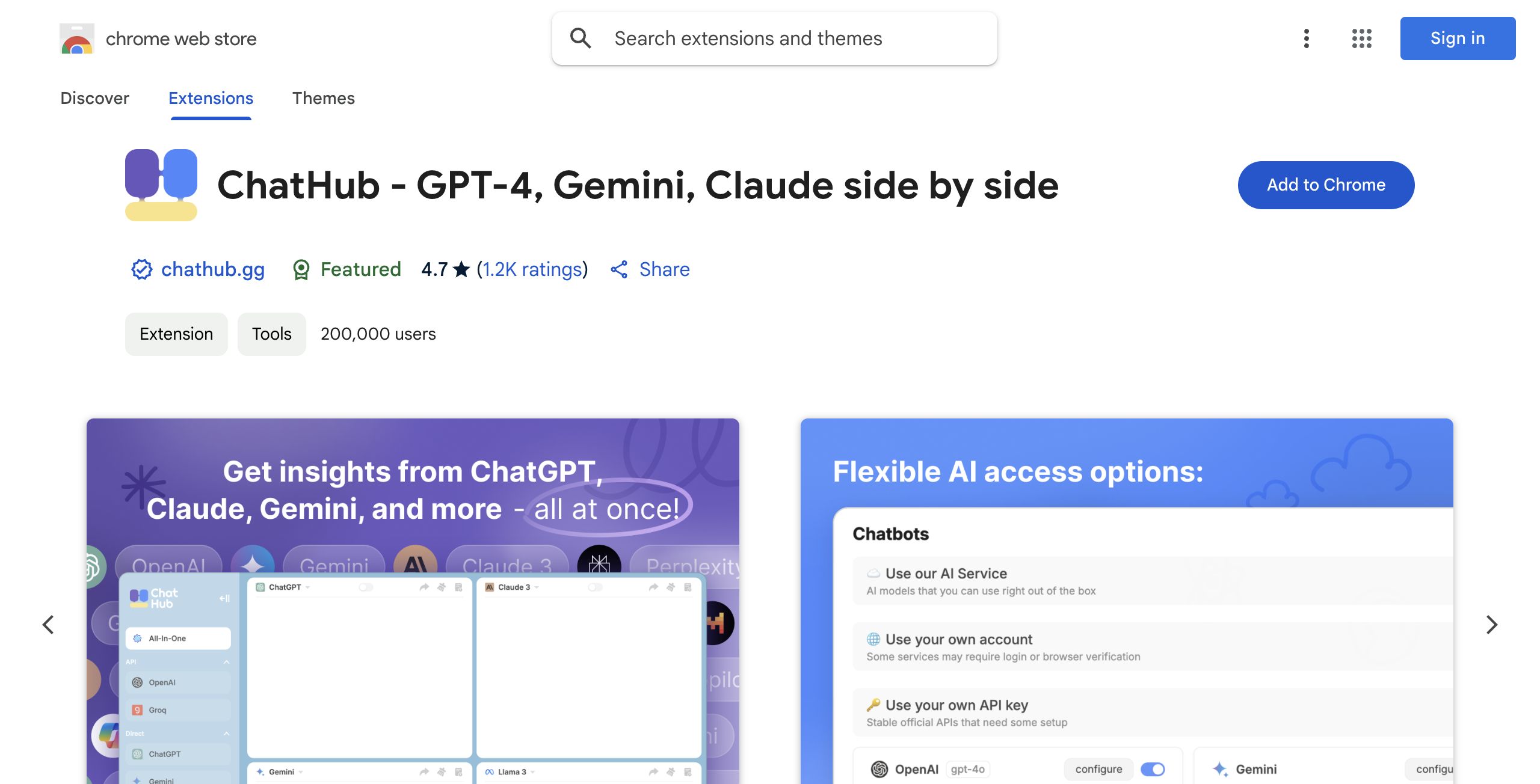This screenshot has width=1540, height=784.
Task: Switch to the Discover tab
Action: [94, 98]
